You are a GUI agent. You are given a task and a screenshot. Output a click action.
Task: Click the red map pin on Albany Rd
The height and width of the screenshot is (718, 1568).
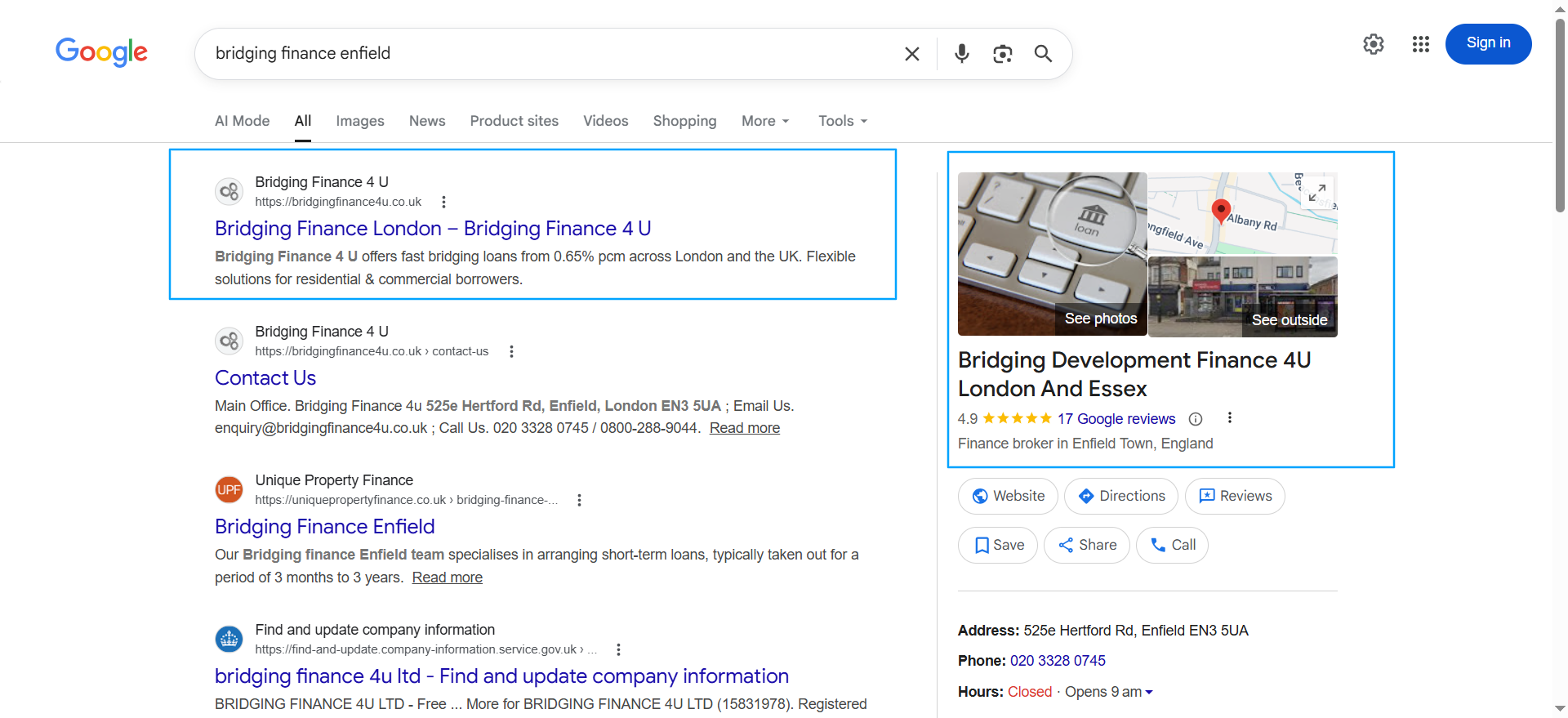point(1221,212)
